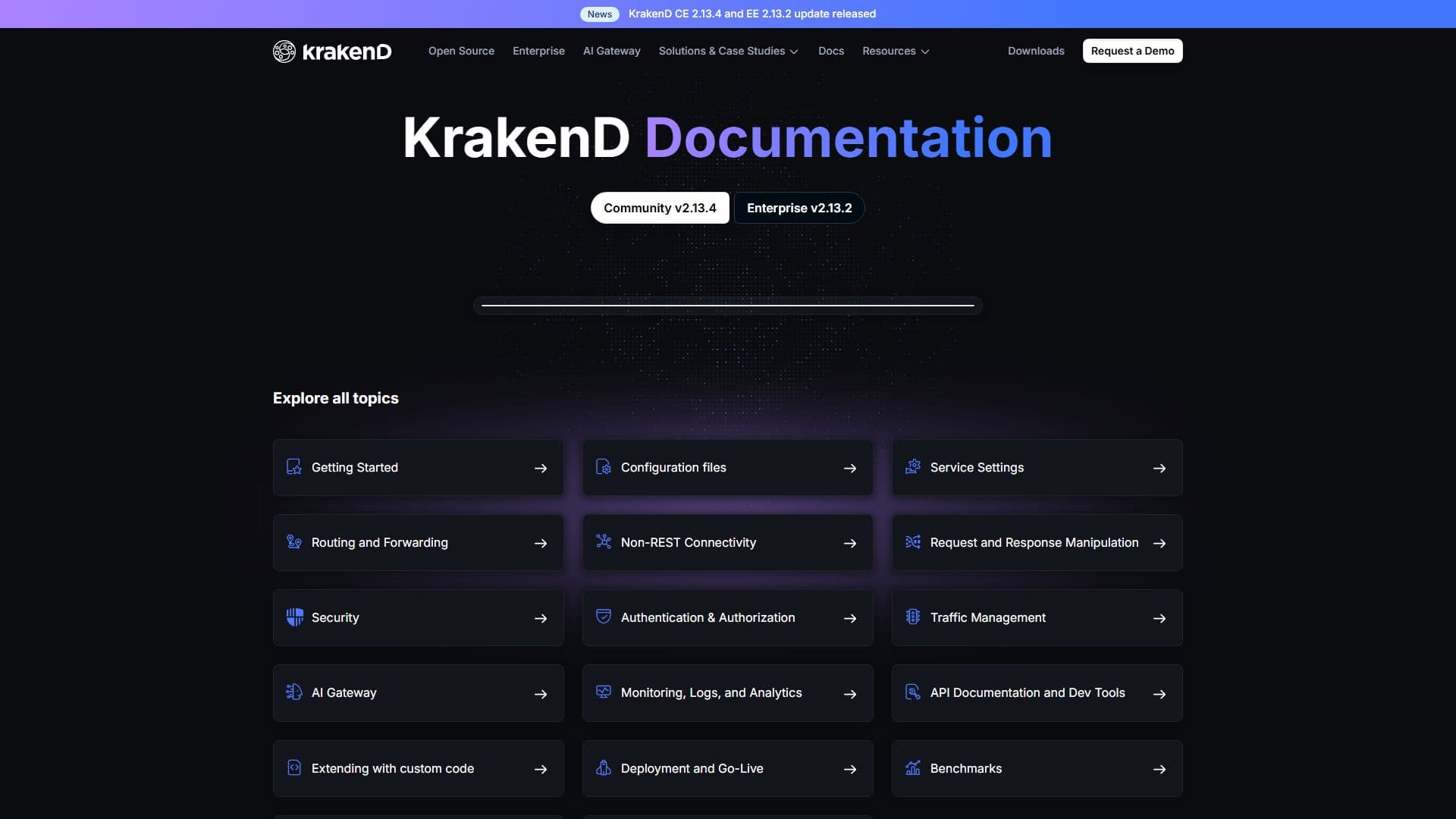Open the Authentication & Authorization topic

click(x=727, y=618)
